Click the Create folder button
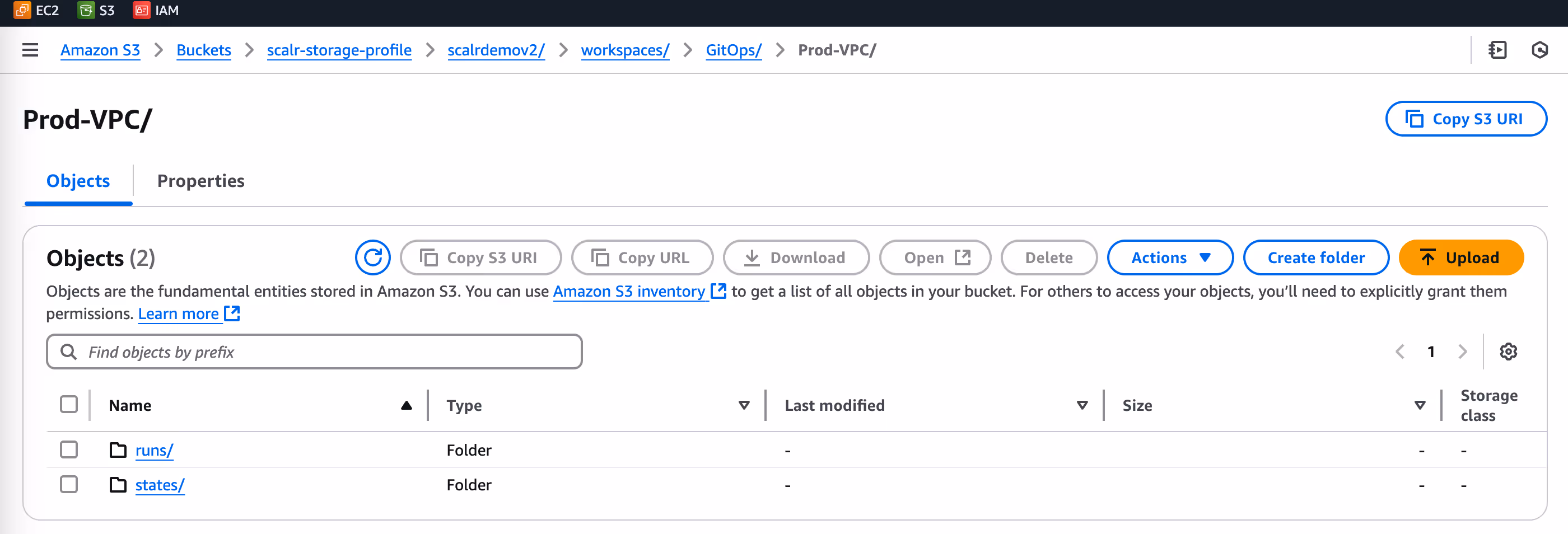Screen dimensions: 1568x534 [1316, 258]
